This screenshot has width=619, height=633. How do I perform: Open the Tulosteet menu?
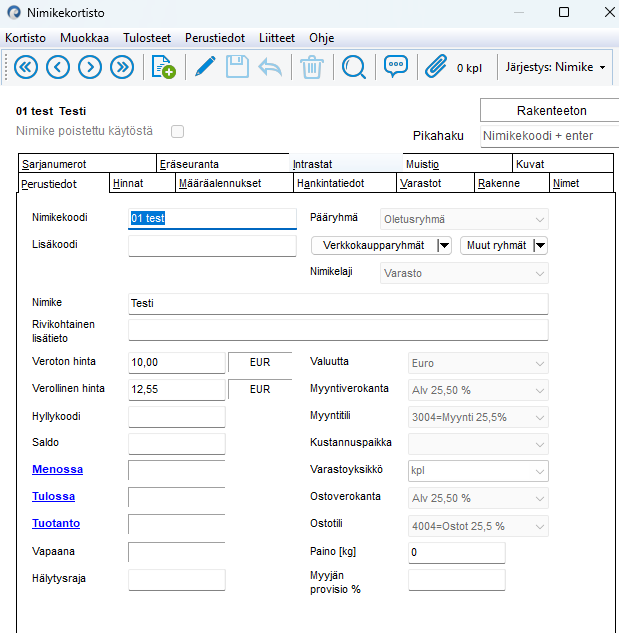[x=147, y=37]
